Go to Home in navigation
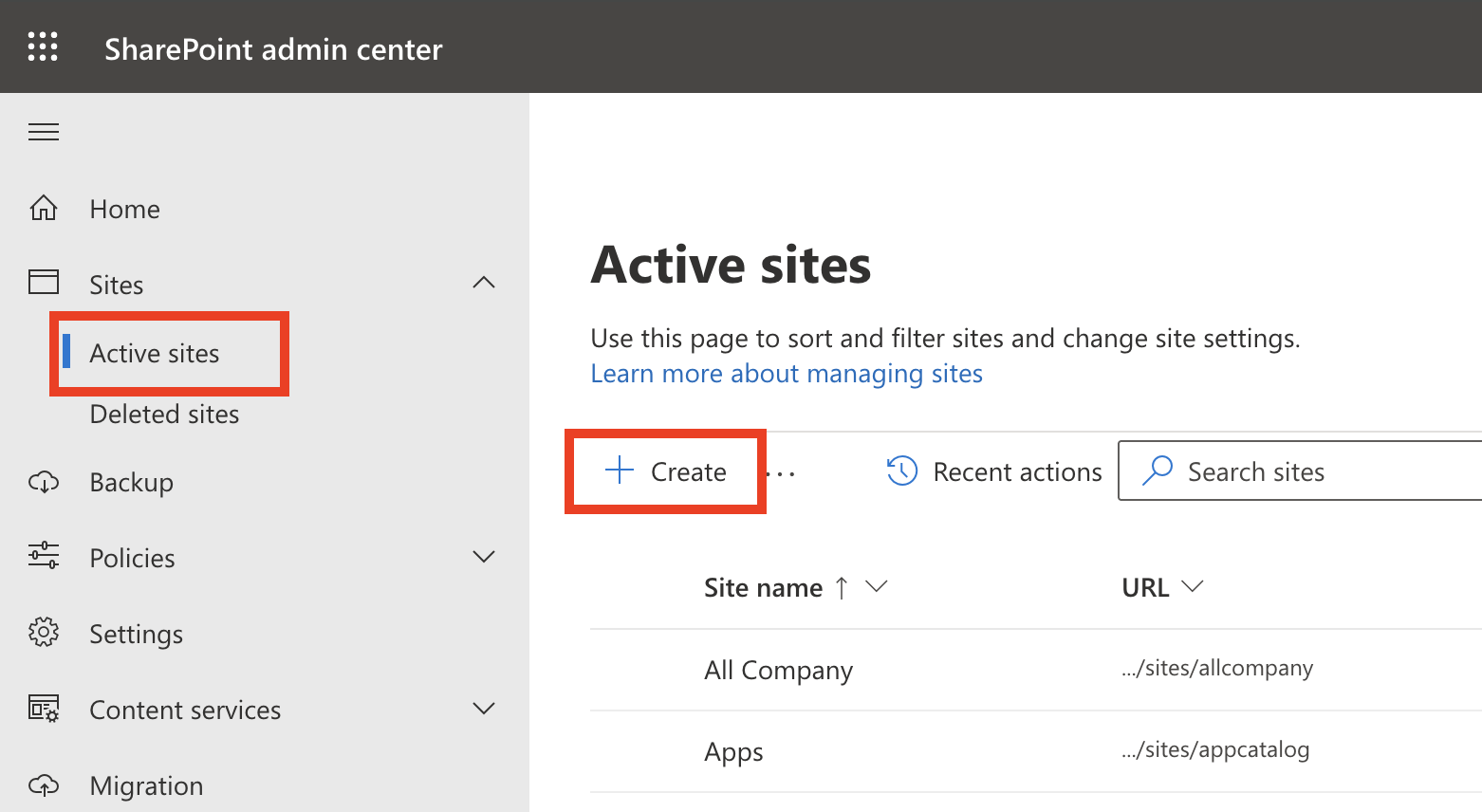Image resolution: width=1482 pixels, height=812 pixels. point(125,209)
